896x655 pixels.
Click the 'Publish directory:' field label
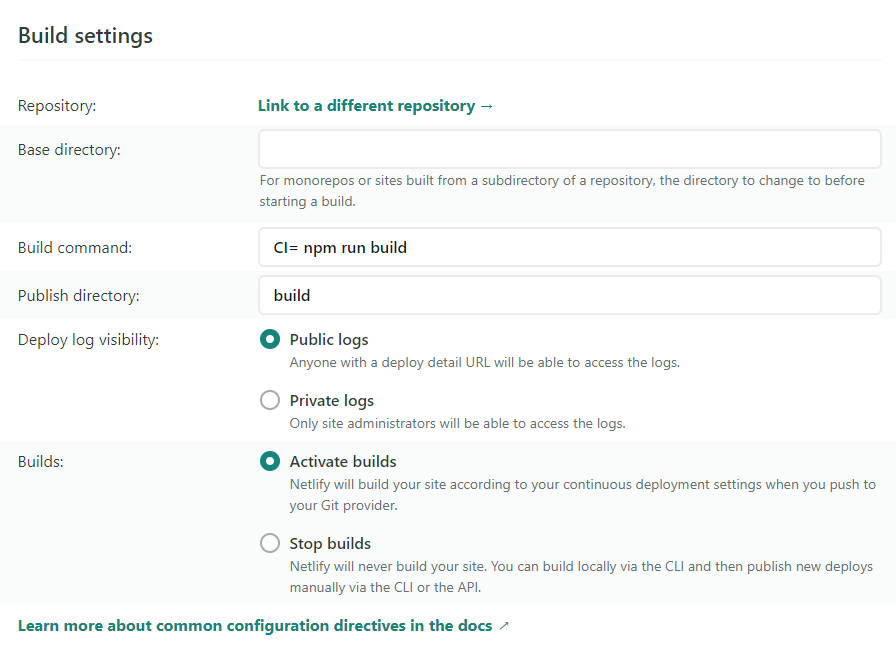[x=79, y=296]
